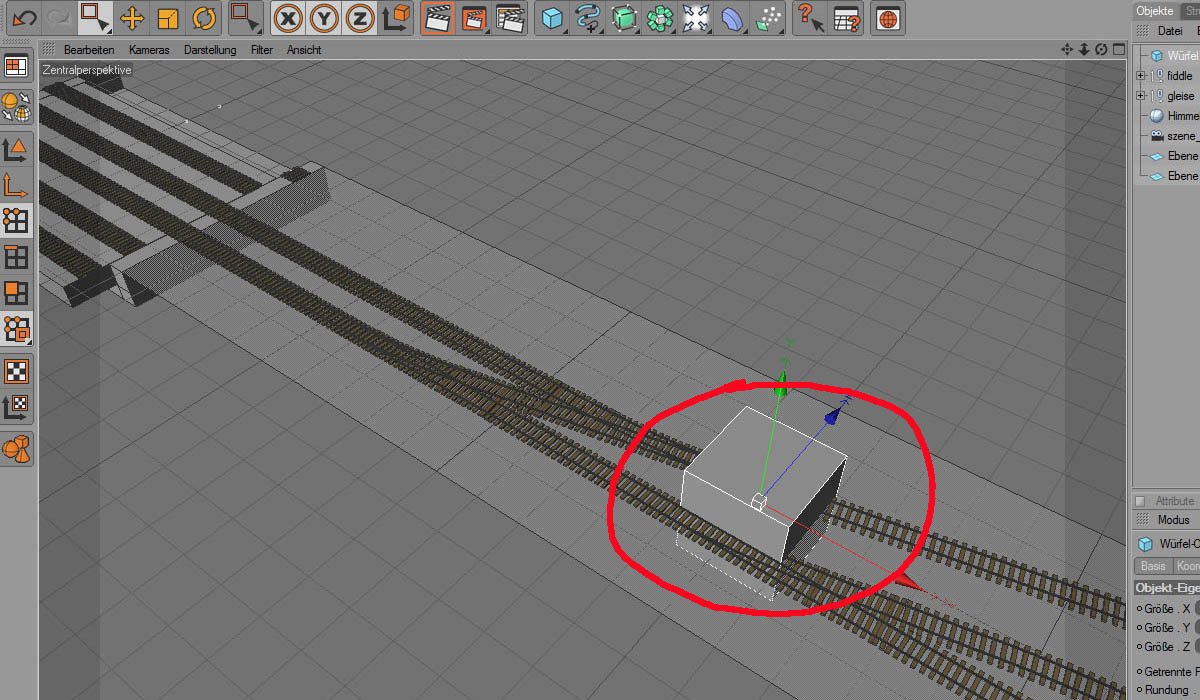Activate the Scale tool
Screen dimensions: 1200x700
point(168,18)
